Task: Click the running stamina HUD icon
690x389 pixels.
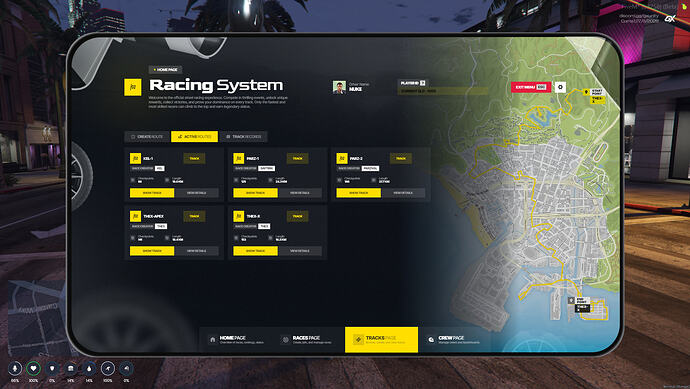Action: 108,368
